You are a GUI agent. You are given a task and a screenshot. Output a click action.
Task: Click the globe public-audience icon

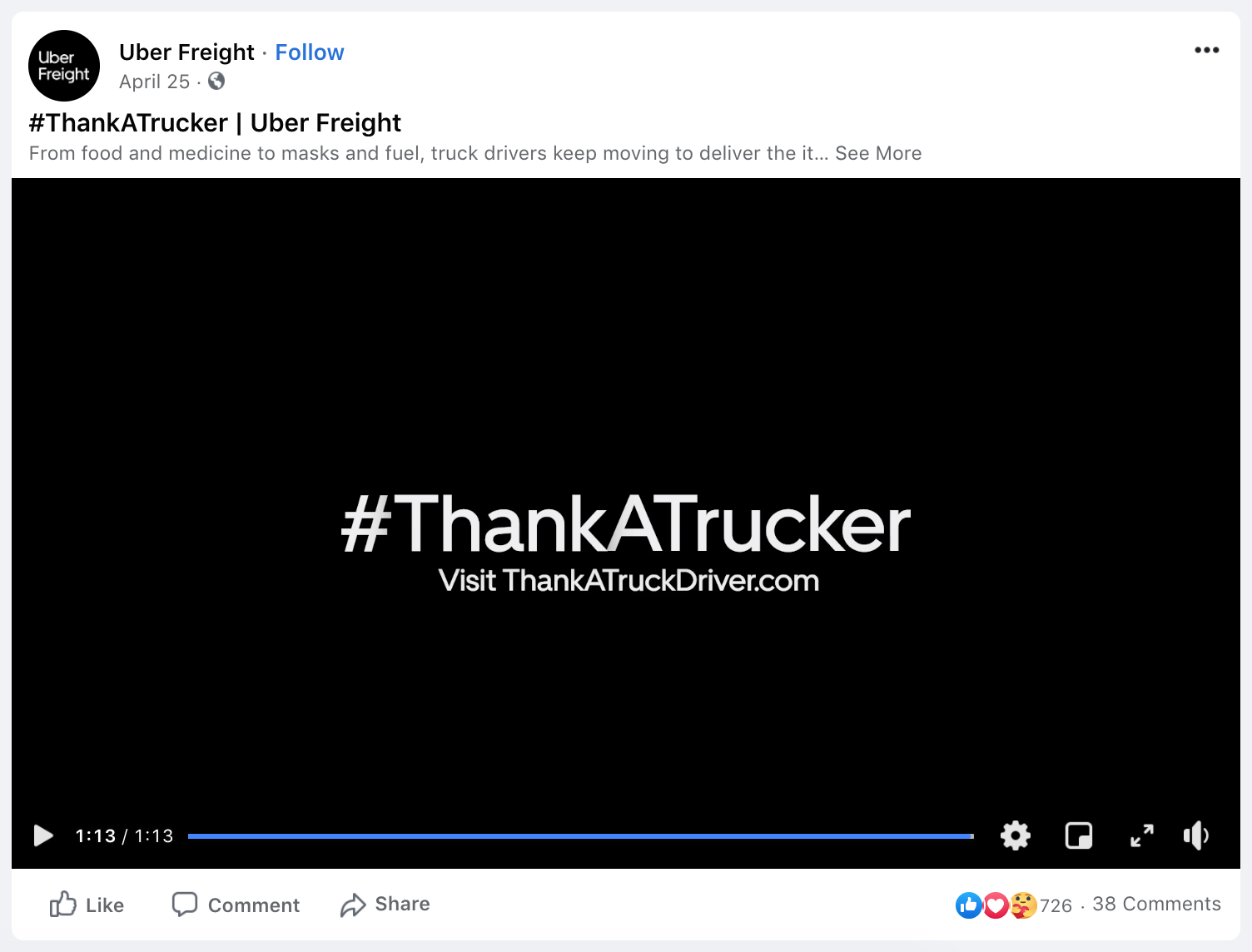click(x=216, y=81)
